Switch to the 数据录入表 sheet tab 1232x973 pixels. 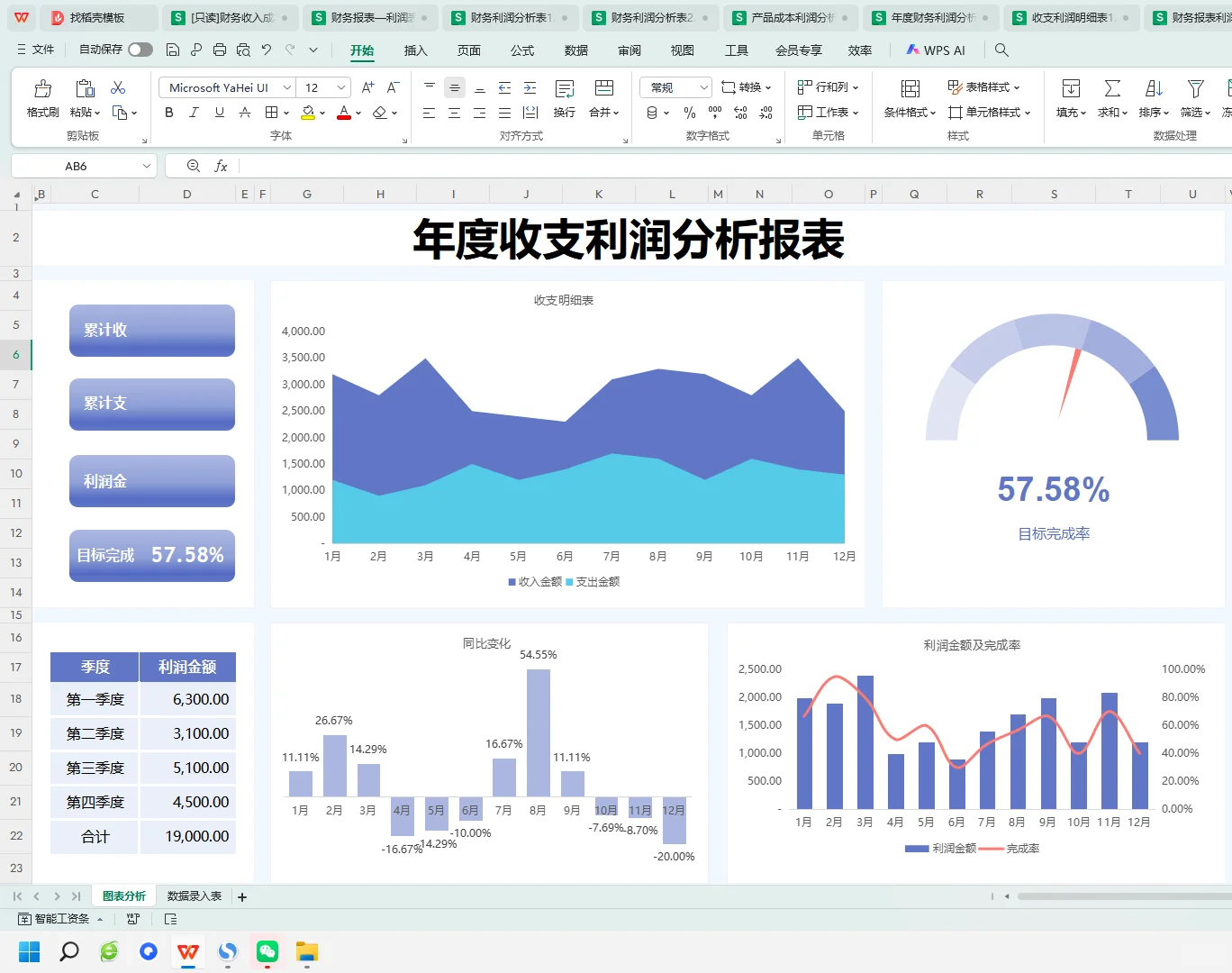coord(195,896)
